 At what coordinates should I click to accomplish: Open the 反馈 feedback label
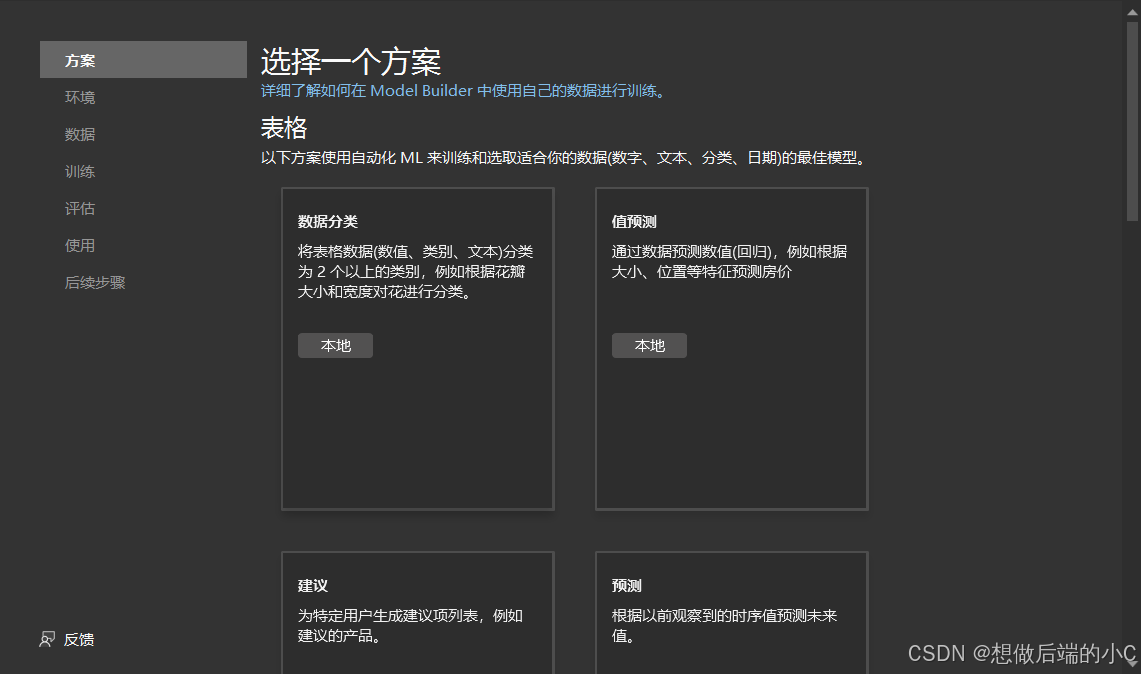point(79,640)
